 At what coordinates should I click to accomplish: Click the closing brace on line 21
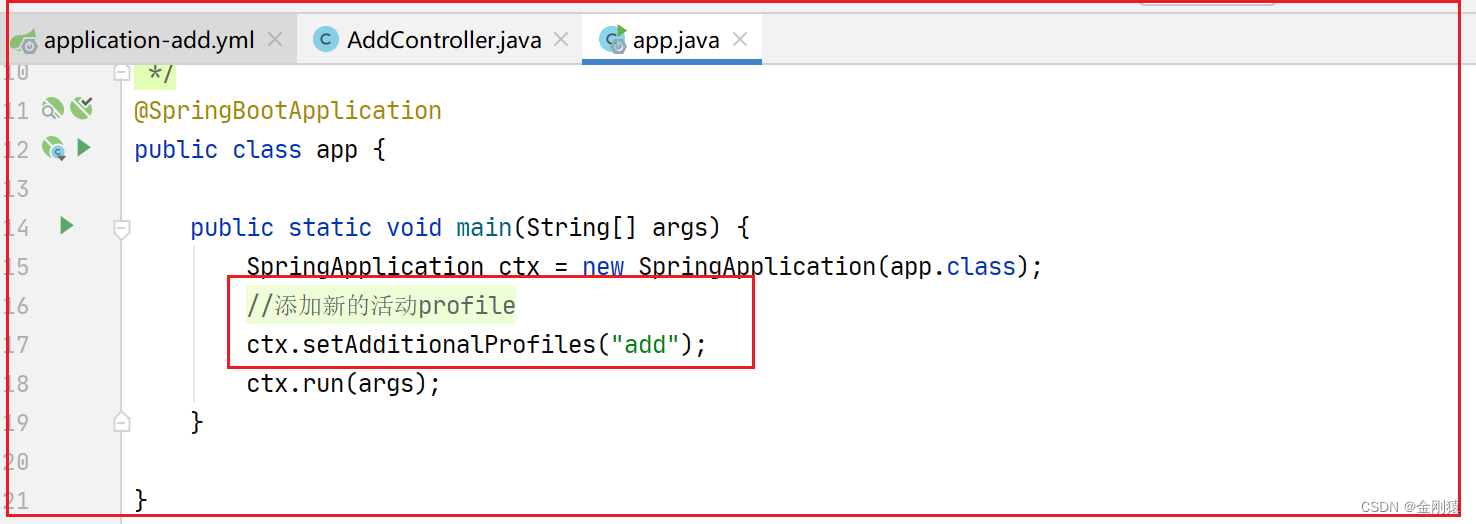click(x=141, y=500)
